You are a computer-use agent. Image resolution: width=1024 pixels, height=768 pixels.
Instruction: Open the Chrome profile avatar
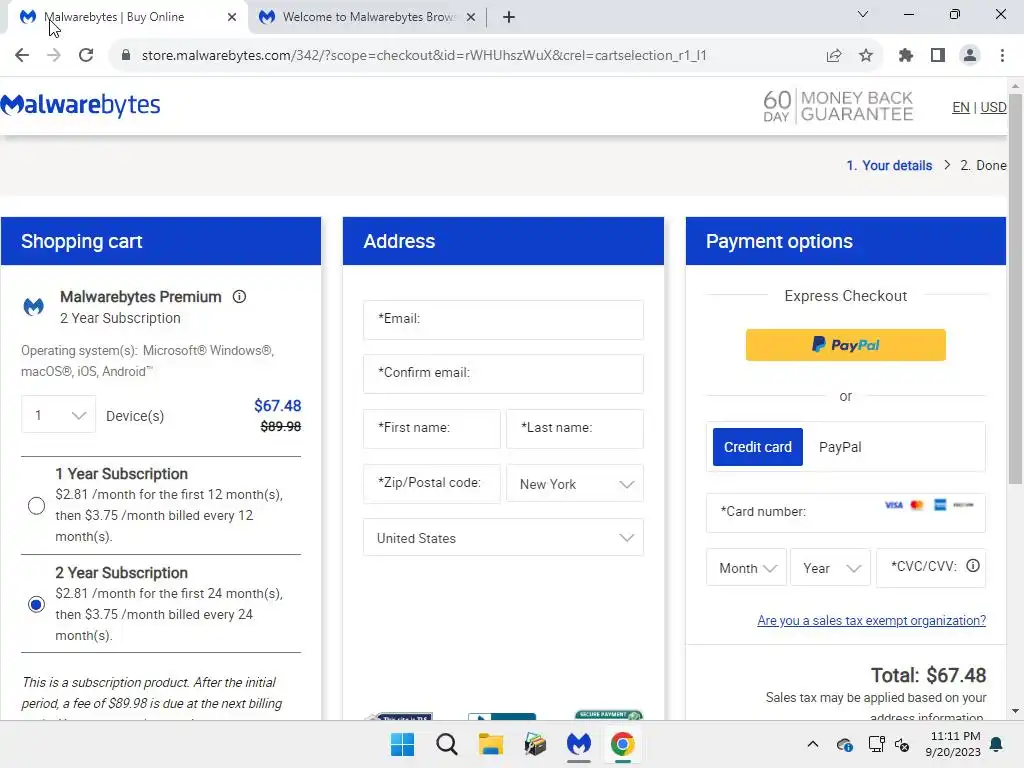point(970,56)
